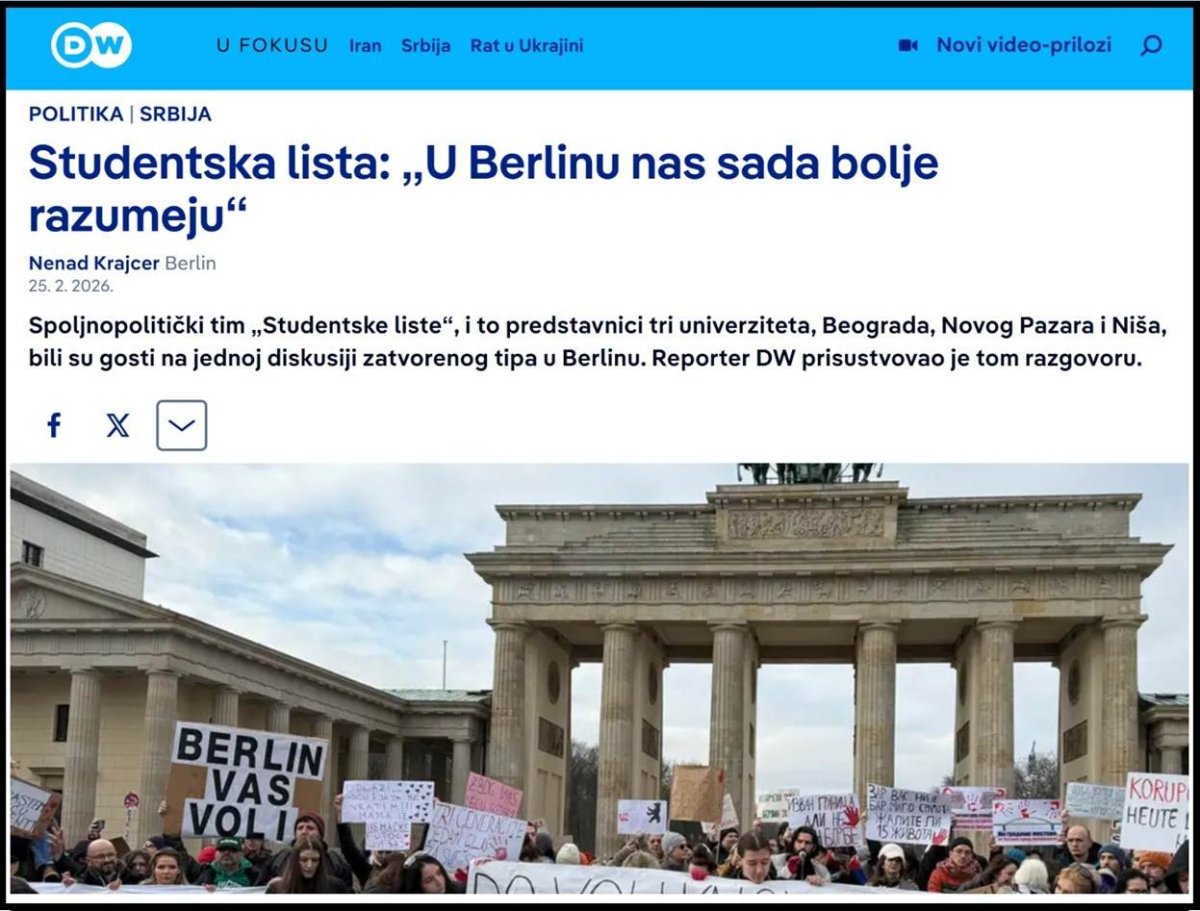
Task: Open the Brandenburg Gate protest photo
Action: click(x=600, y=678)
